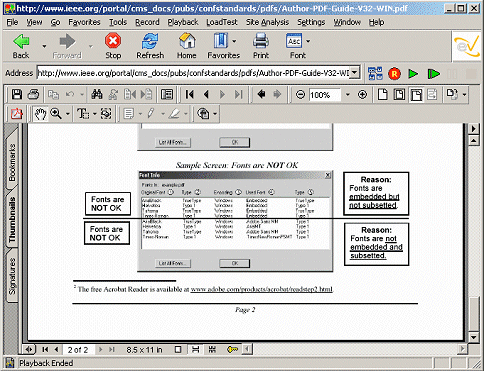The width and height of the screenshot is (484, 371).
Task: Click the Acrobat print icon
Action: (x=33, y=95)
